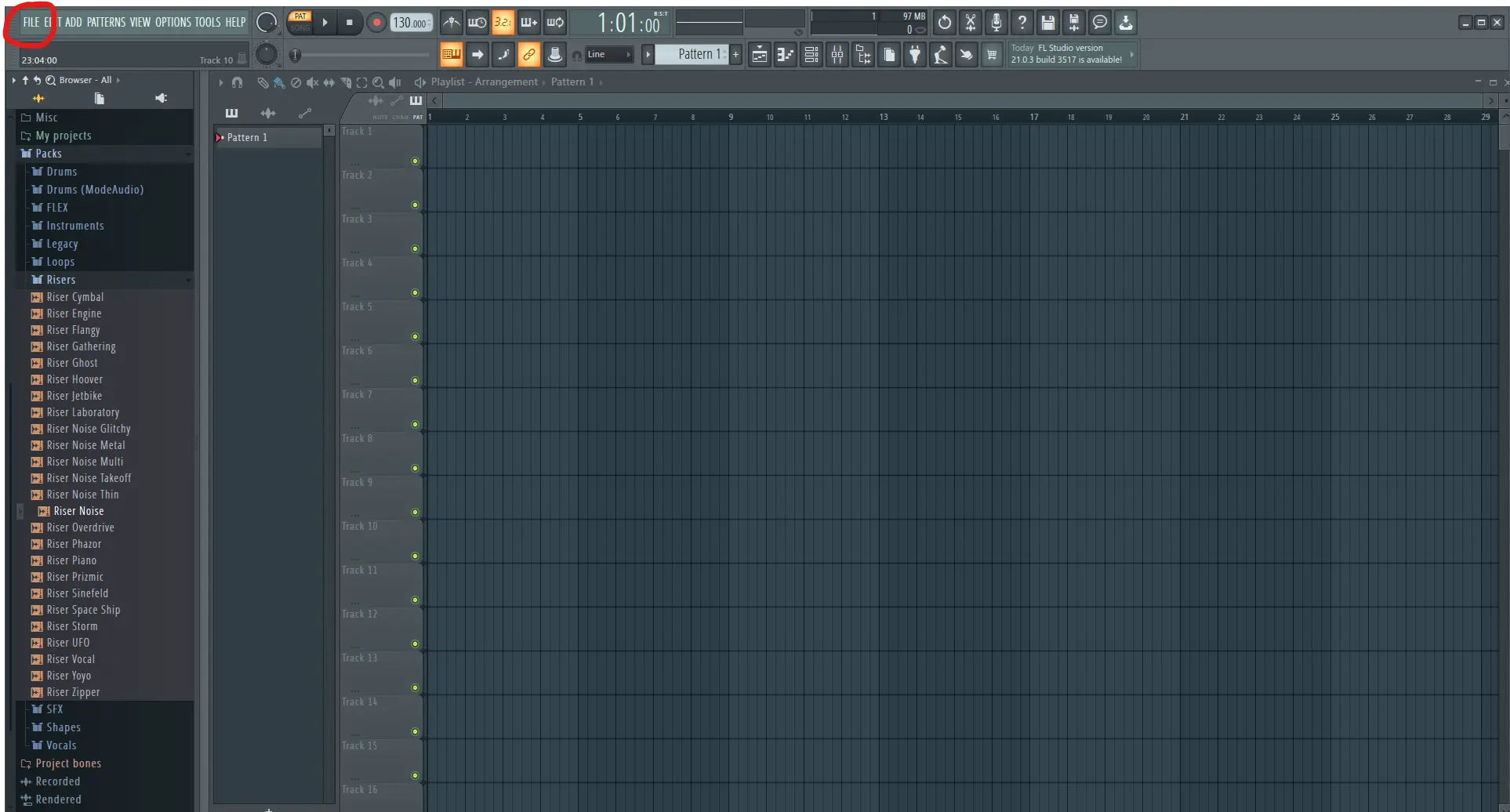
Task: Click the one-click audio recording microphone icon
Action: [x=996, y=23]
